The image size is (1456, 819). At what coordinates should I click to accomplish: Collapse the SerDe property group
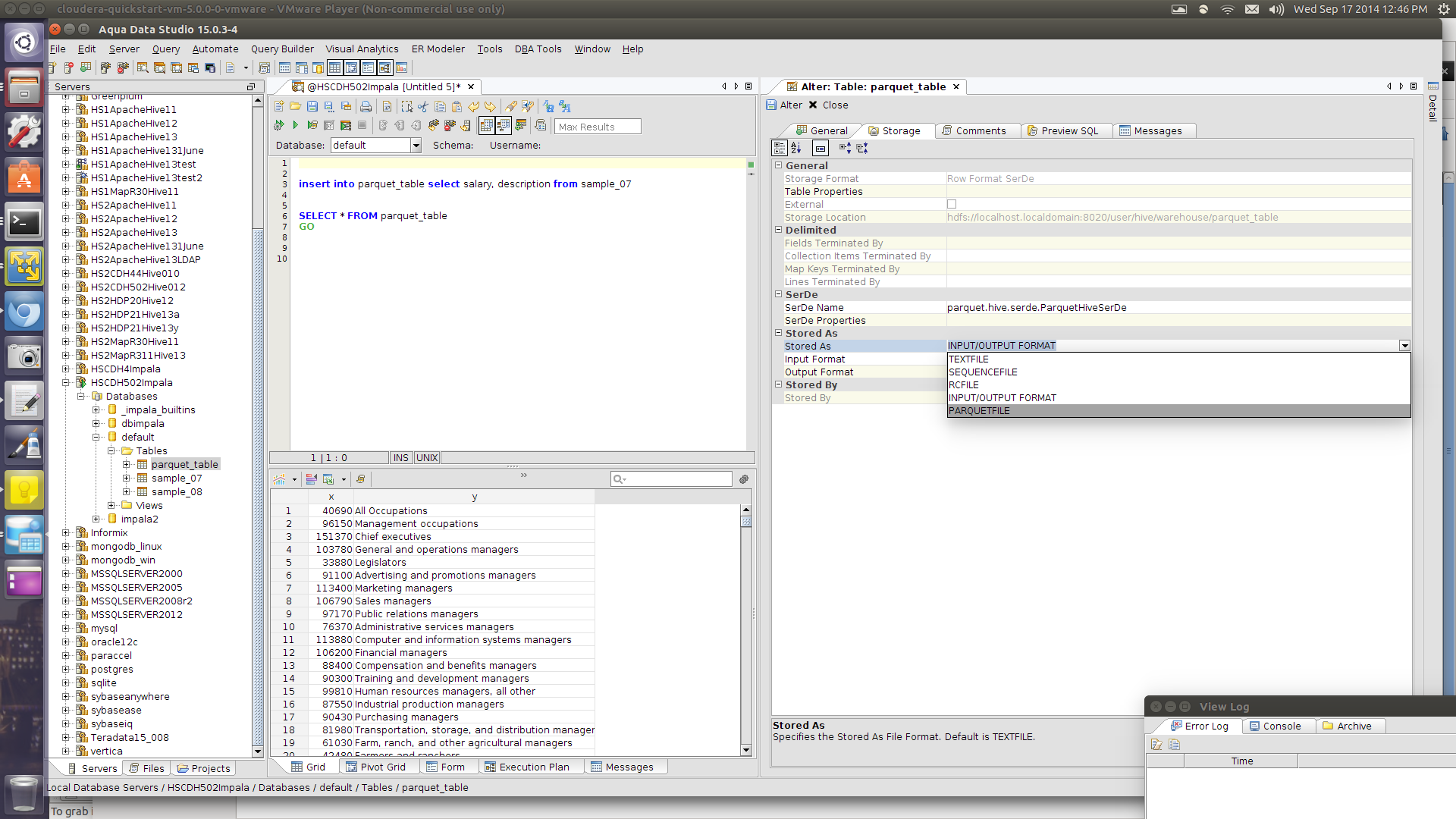(778, 294)
